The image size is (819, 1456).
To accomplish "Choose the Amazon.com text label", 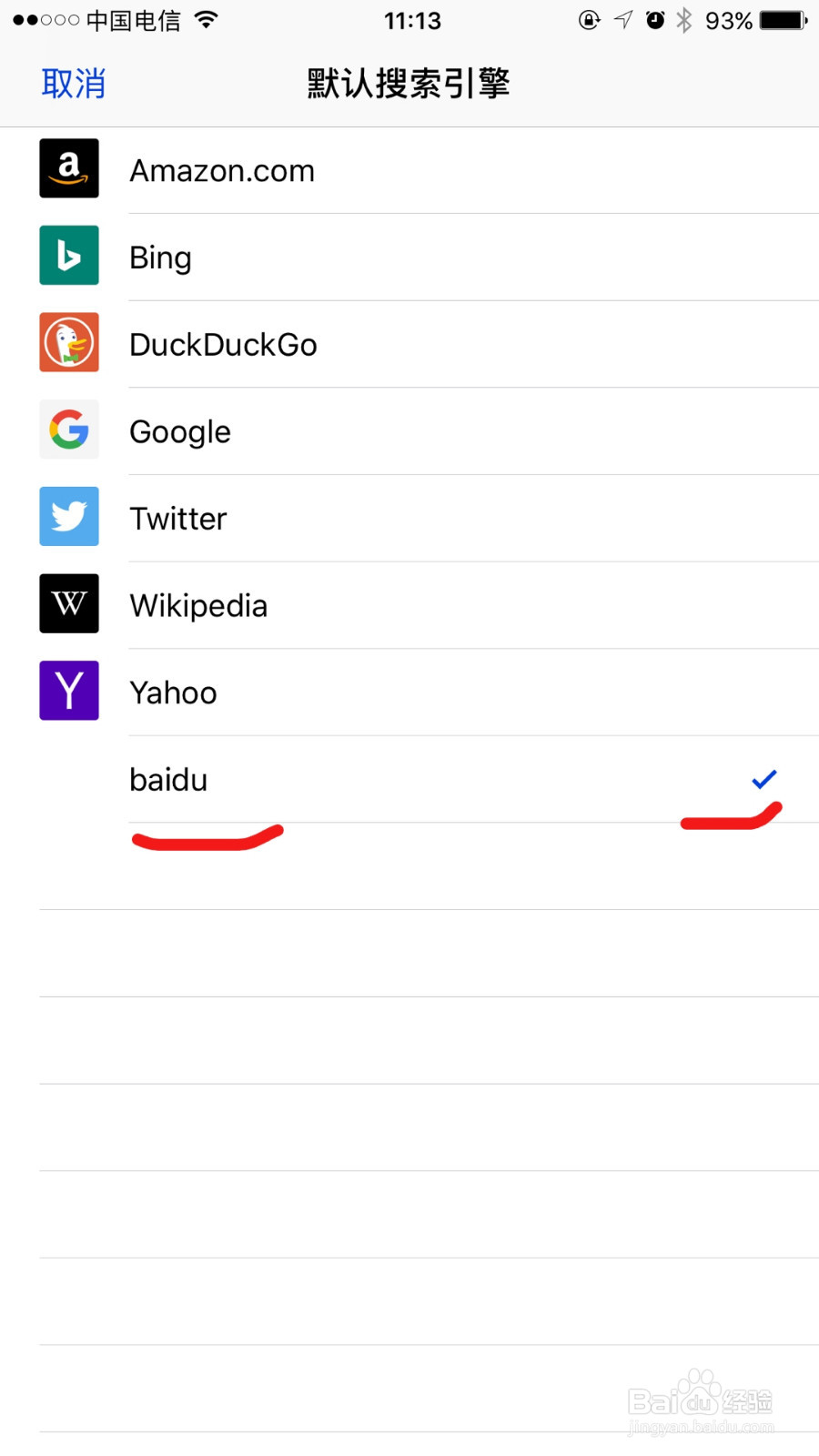I will (x=222, y=171).
